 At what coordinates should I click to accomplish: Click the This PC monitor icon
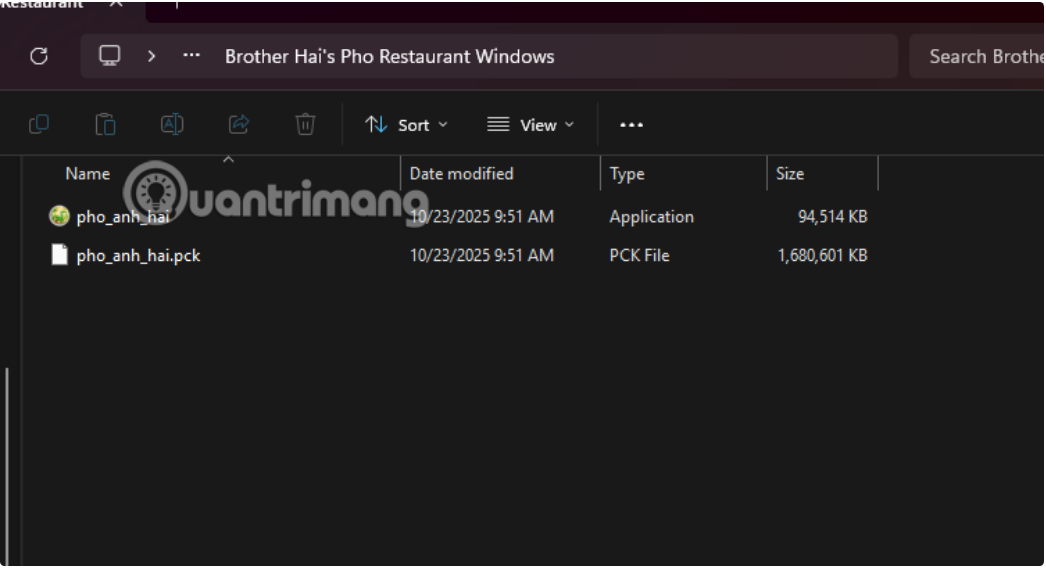[x=110, y=56]
